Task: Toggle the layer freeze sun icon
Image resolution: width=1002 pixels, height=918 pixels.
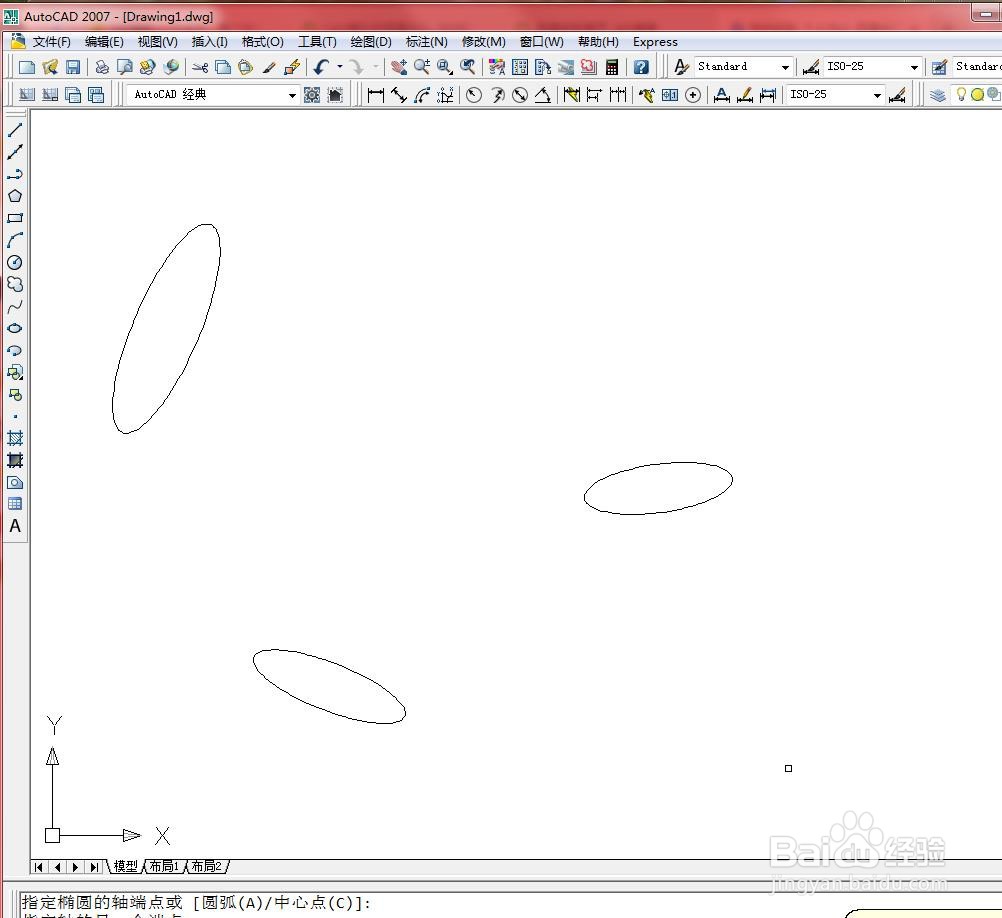Action: point(977,95)
